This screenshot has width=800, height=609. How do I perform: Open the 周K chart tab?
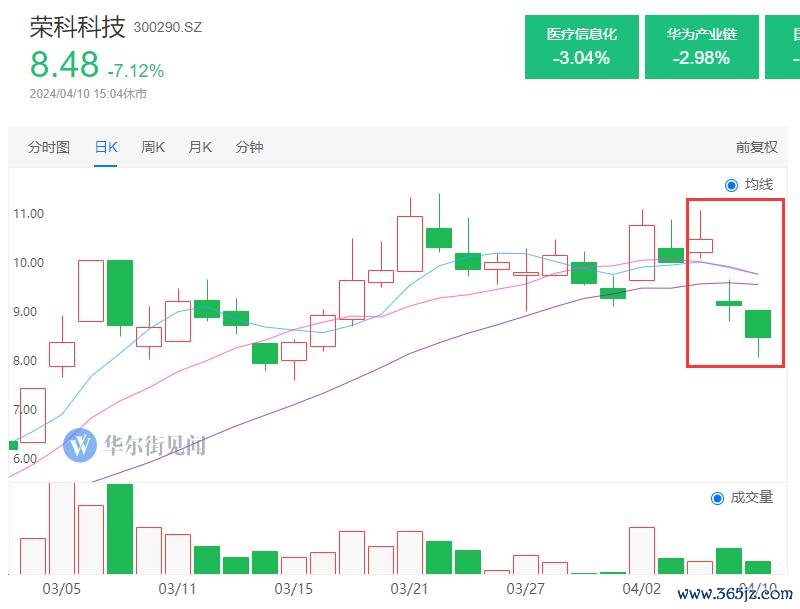pos(153,147)
